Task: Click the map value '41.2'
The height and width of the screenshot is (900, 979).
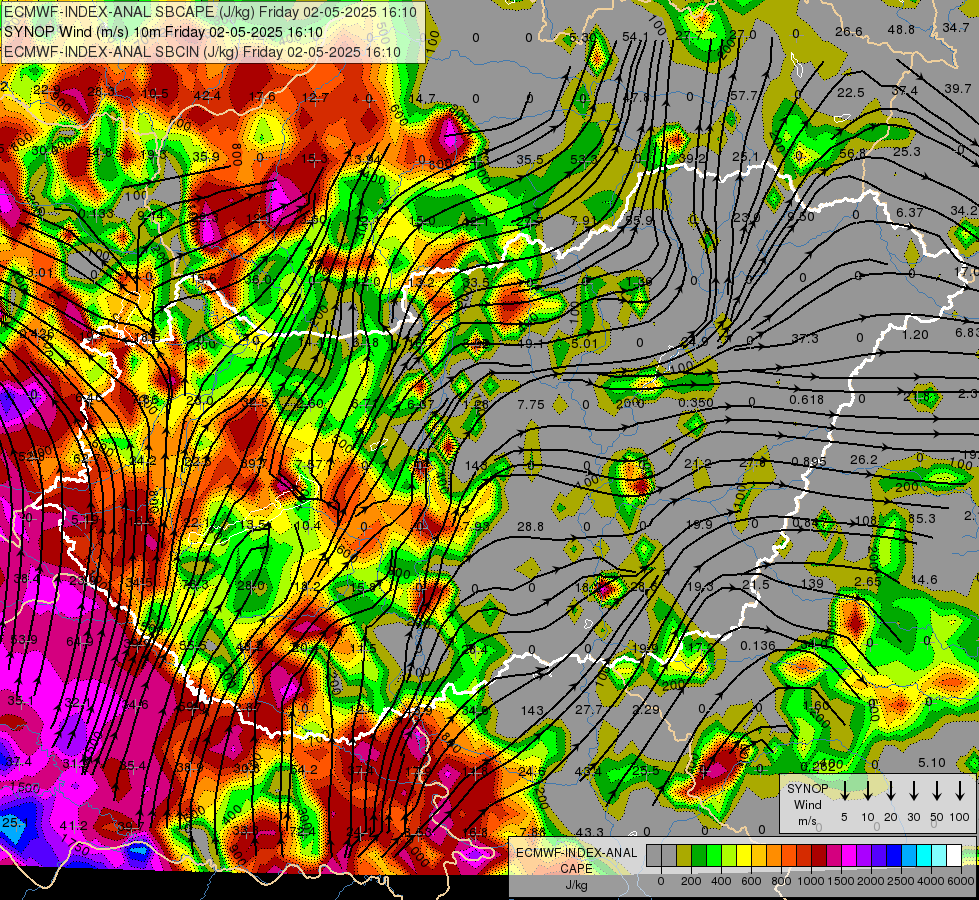Action: point(74,826)
